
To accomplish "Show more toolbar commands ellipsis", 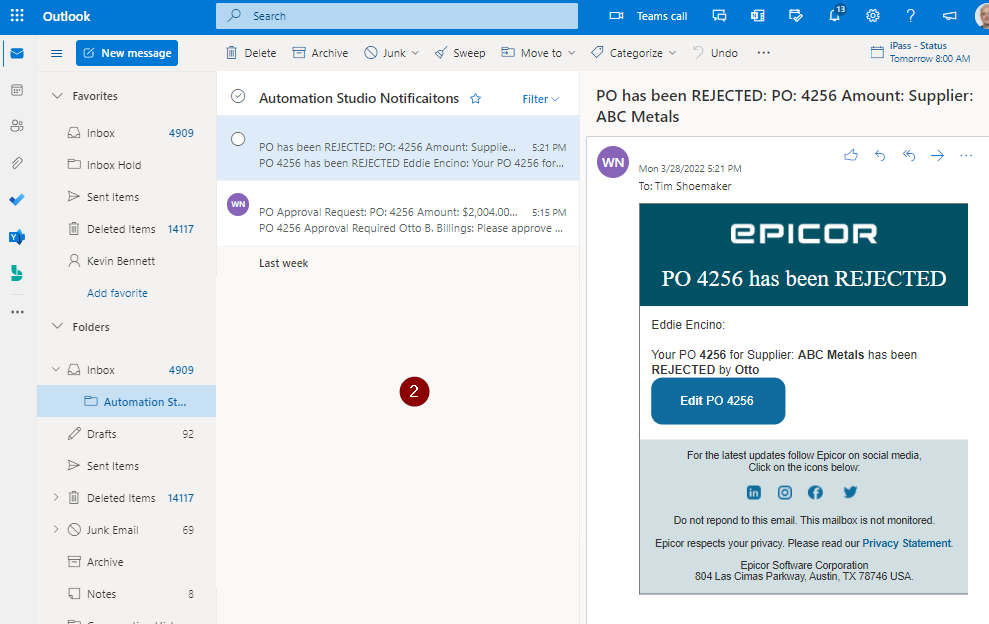I will (x=763, y=53).
